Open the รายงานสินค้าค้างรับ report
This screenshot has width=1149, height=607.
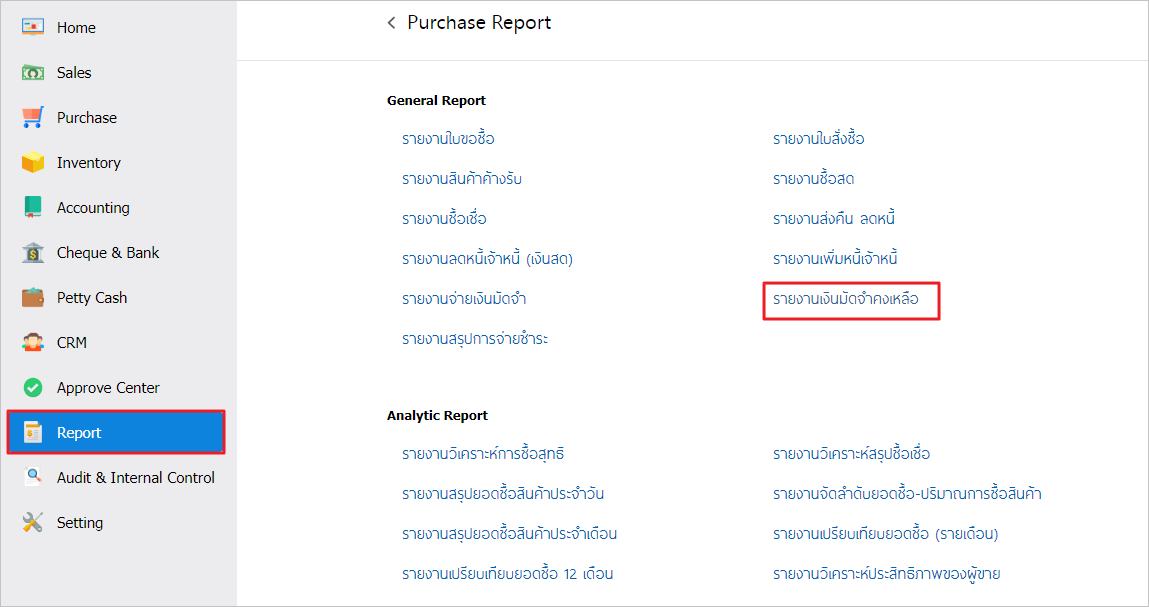point(462,178)
